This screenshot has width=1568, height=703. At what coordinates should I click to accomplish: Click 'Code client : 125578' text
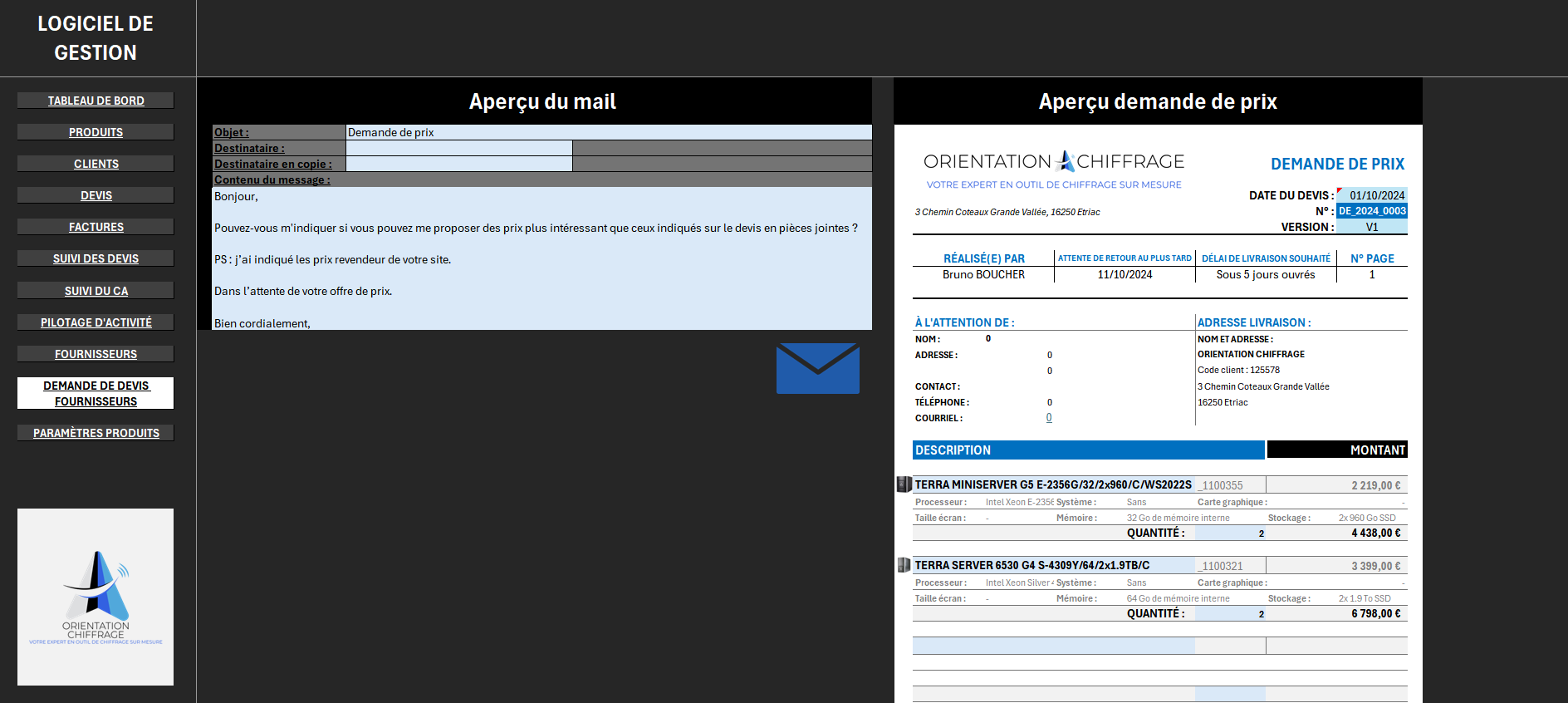1238,370
